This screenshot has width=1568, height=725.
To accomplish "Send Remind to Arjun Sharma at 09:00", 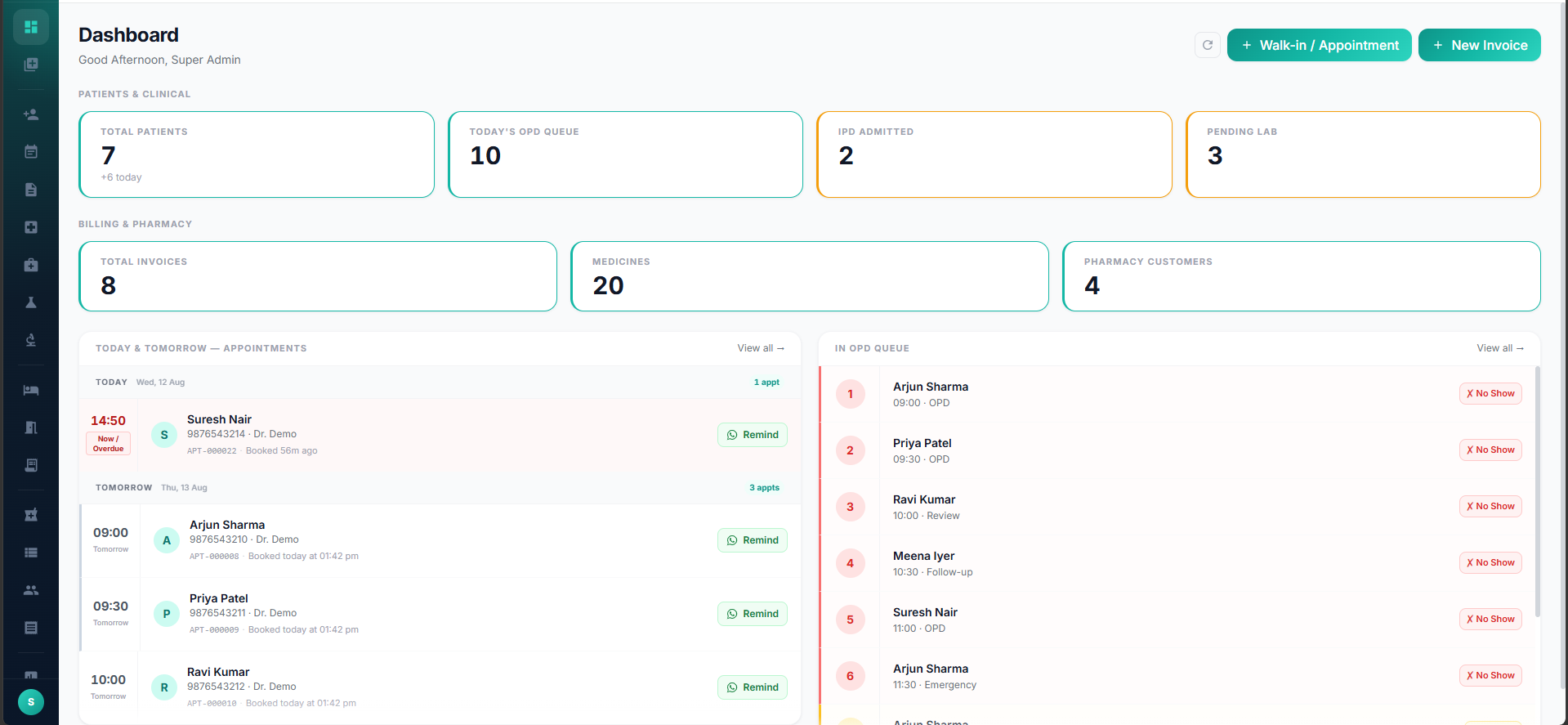I will [x=753, y=540].
